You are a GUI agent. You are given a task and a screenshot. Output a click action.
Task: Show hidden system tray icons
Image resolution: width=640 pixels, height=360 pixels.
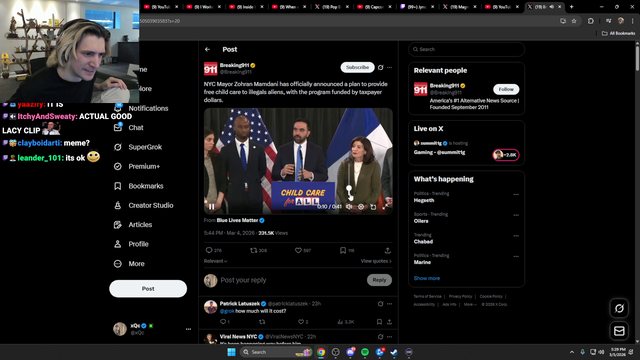(x=572, y=352)
